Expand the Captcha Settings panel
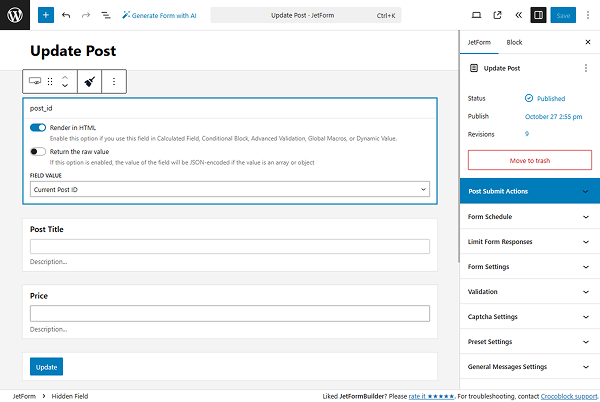This screenshot has height=402, width=600. (x=530, y=317)
